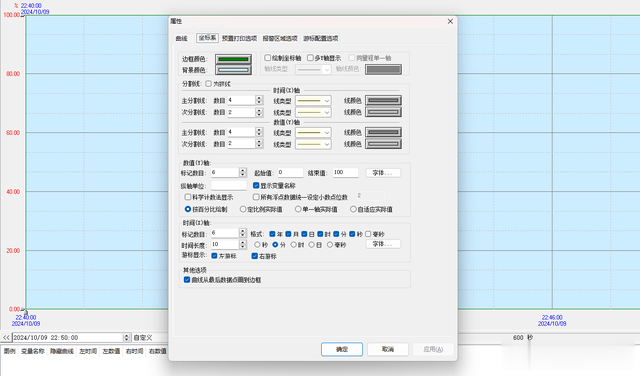Open time axis 次分割线 线颜色 swatch

coord(383,112)
